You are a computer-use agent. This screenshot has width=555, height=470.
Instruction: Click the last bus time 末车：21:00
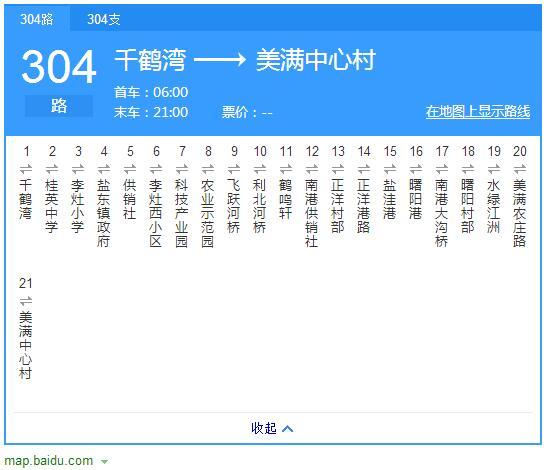click(x=151, y=112)
